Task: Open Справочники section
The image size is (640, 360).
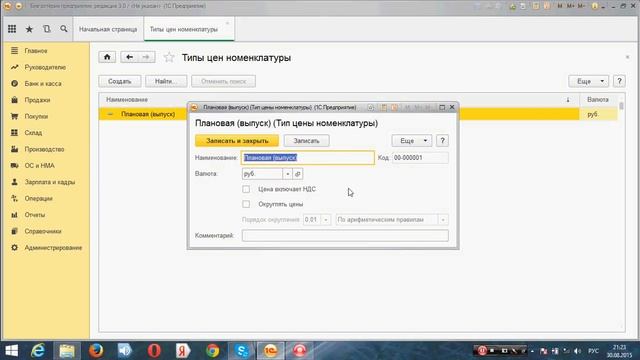Action: coord(43,231)
